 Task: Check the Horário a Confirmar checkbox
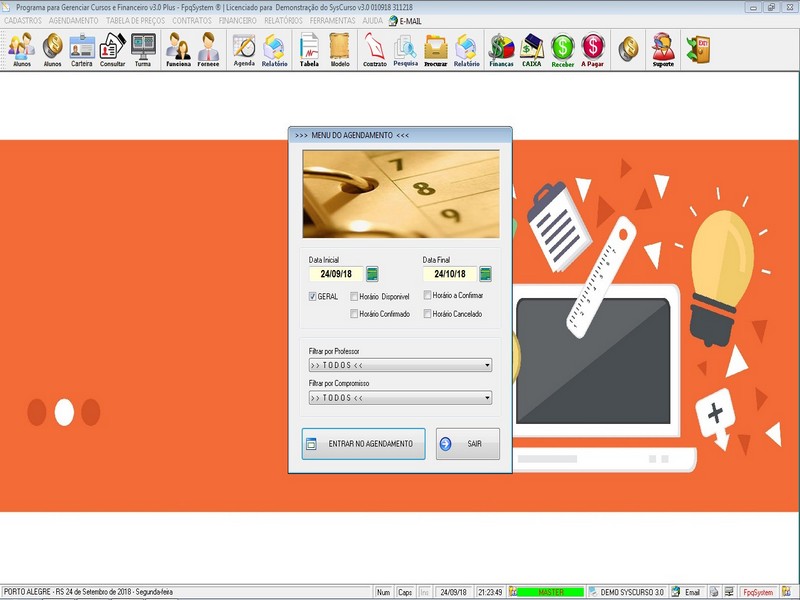point(428,295)
